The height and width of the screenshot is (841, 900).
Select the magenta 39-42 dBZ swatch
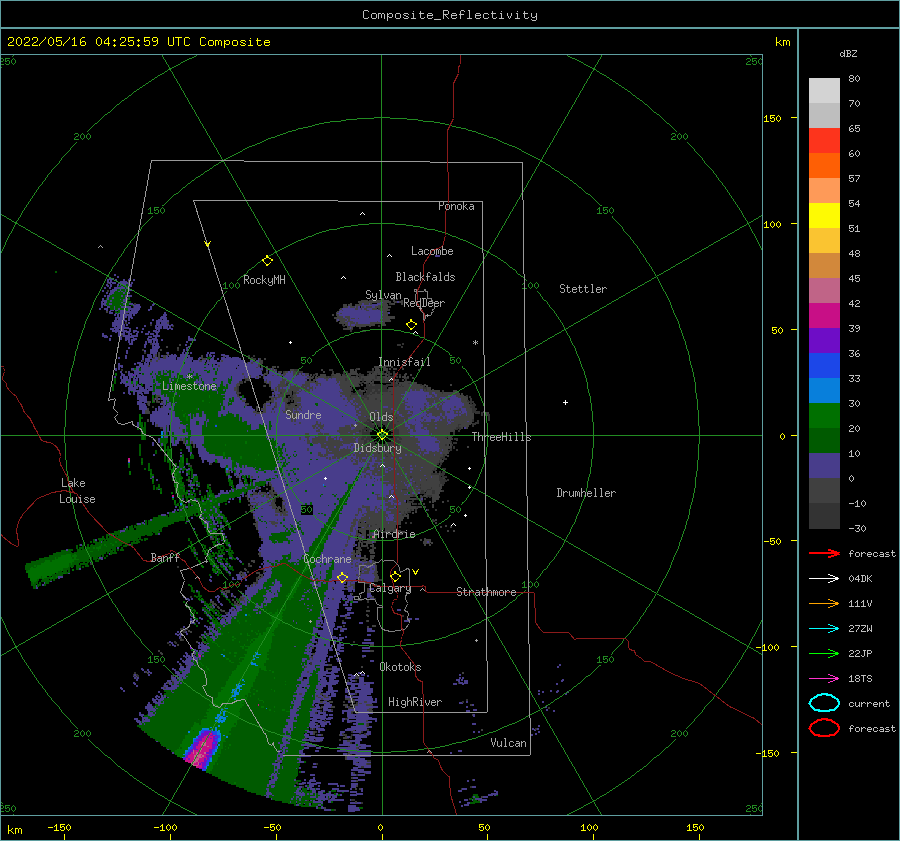click(x=824, y=316)
